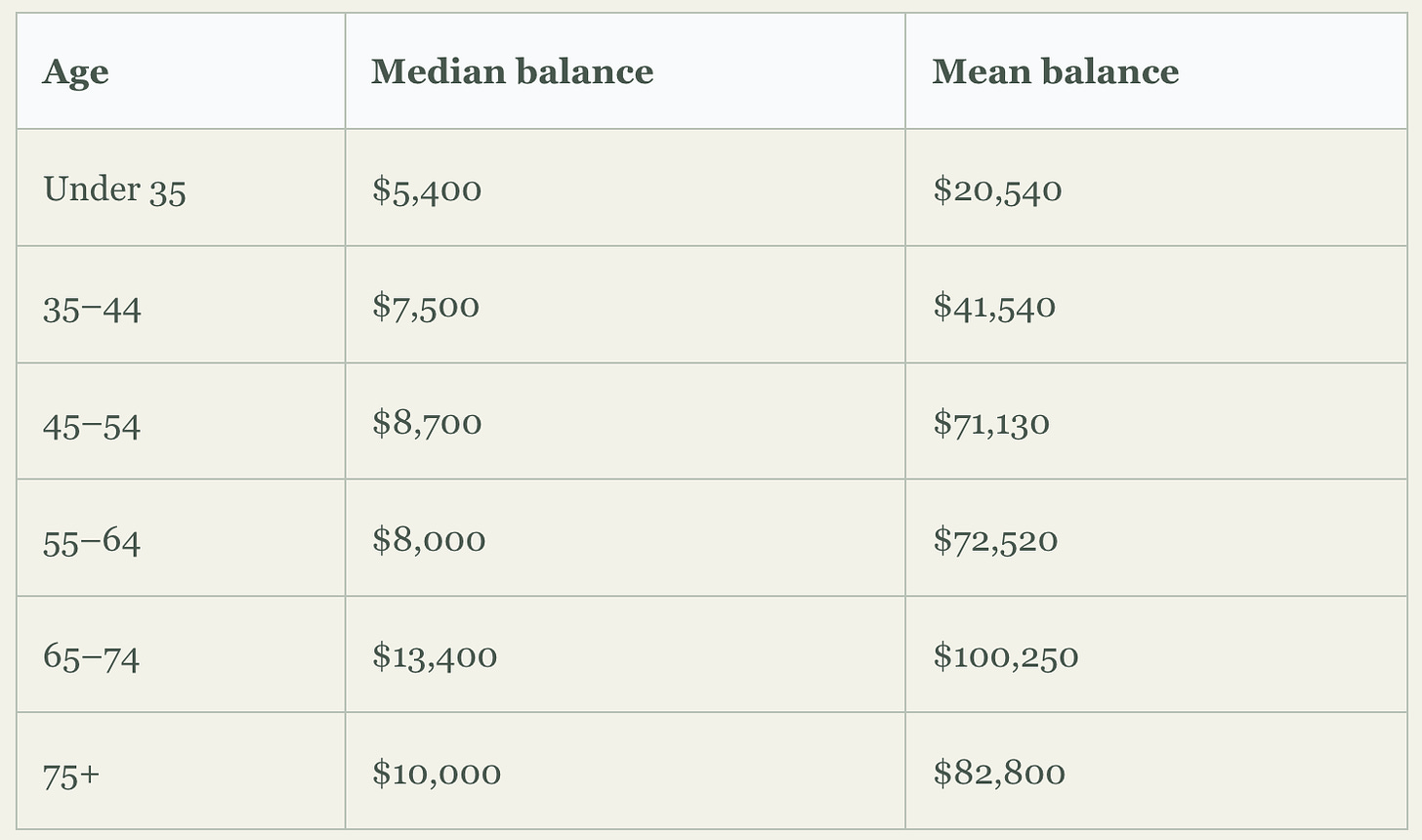This screenshot has height=840, width=1422.
Task: Click the $71,130 mean balance value
Action: 991,423
